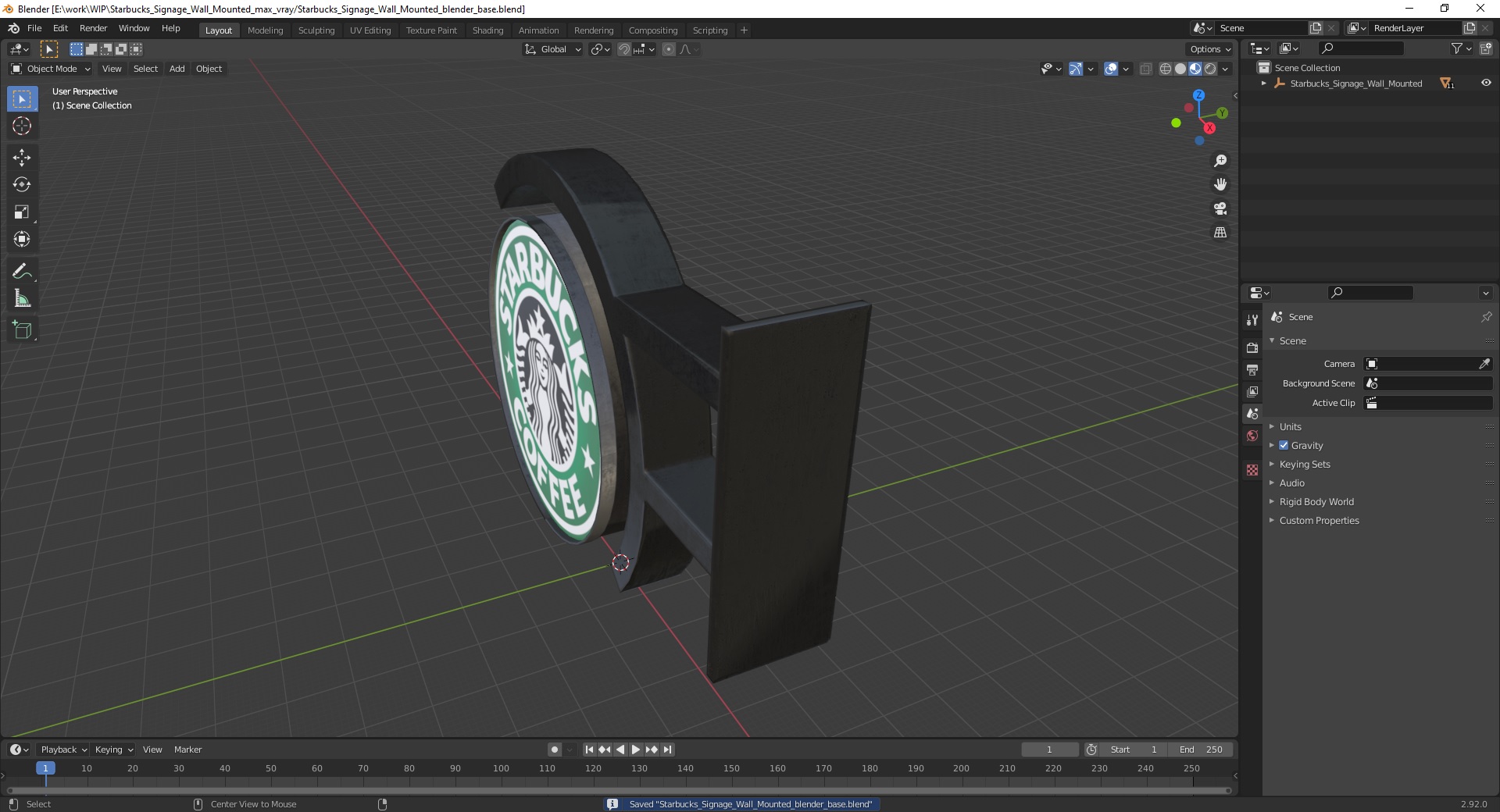The image size is (1500, 812).
Task: Choose the Rotate tool
Action: point(22,185)
